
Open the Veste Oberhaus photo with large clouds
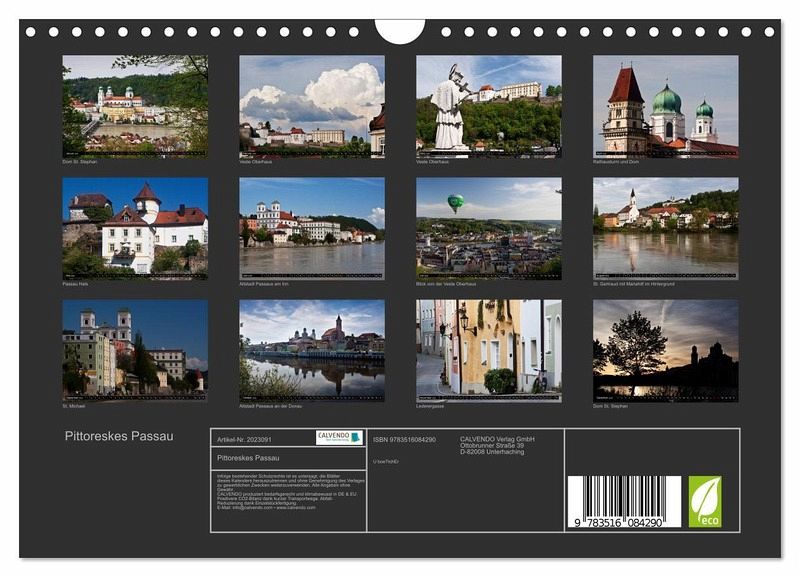coord(311,104)
